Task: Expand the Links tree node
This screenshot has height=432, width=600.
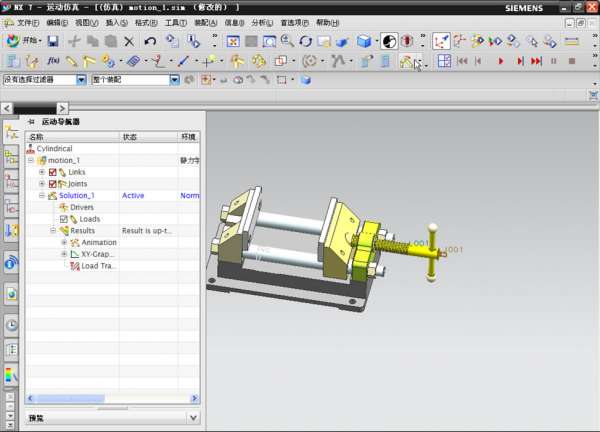Action: tap(42, 172)
